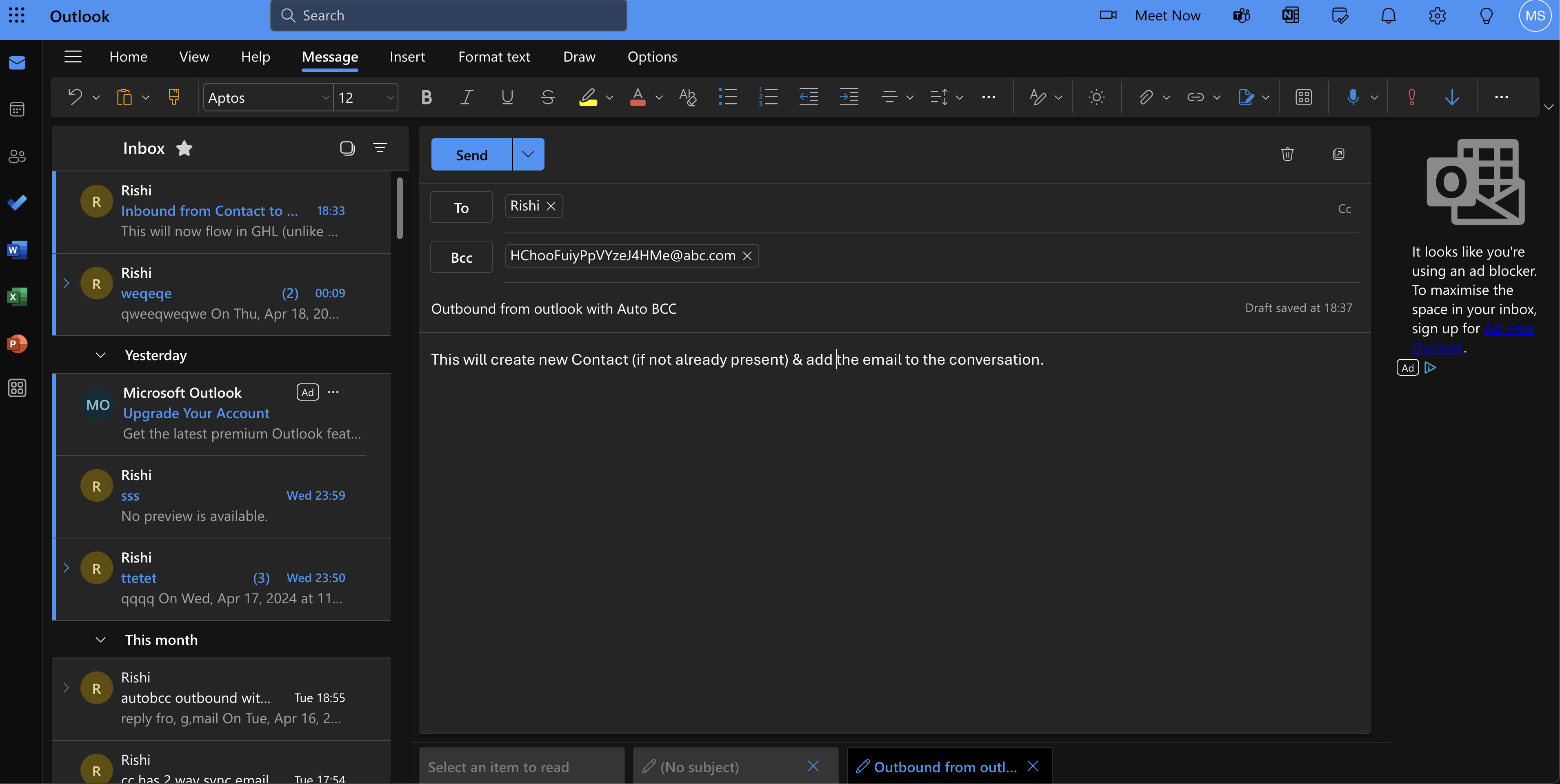Screen dimensions: 1560x784
Task: Click the attach file paperclip icon
Action: click(1145, 97)
